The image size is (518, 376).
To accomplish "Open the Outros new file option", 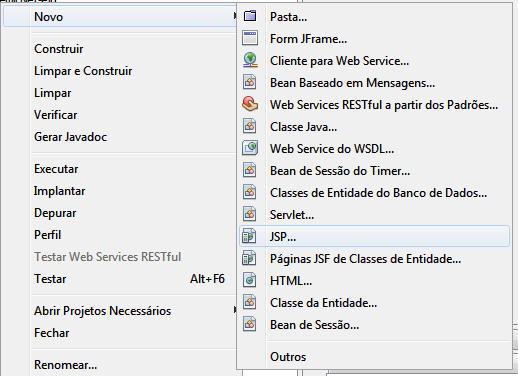I will tap(288, 357).
